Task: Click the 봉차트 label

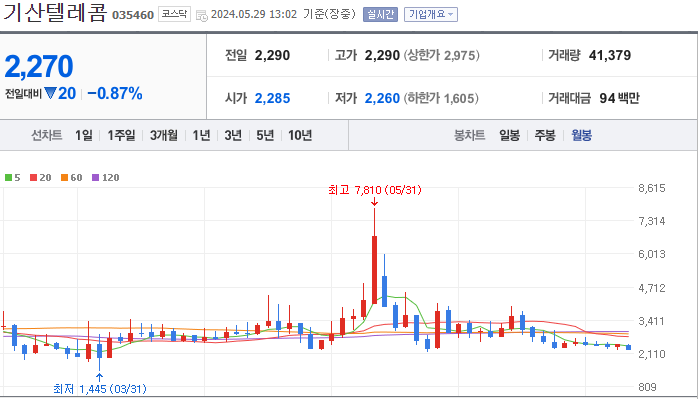Action: (469, 135)
